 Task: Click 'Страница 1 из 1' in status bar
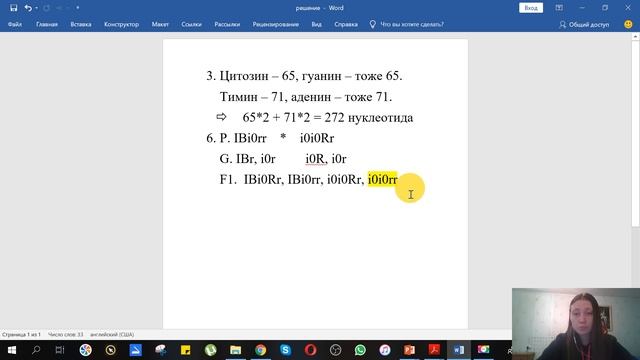tap(21, 334)
